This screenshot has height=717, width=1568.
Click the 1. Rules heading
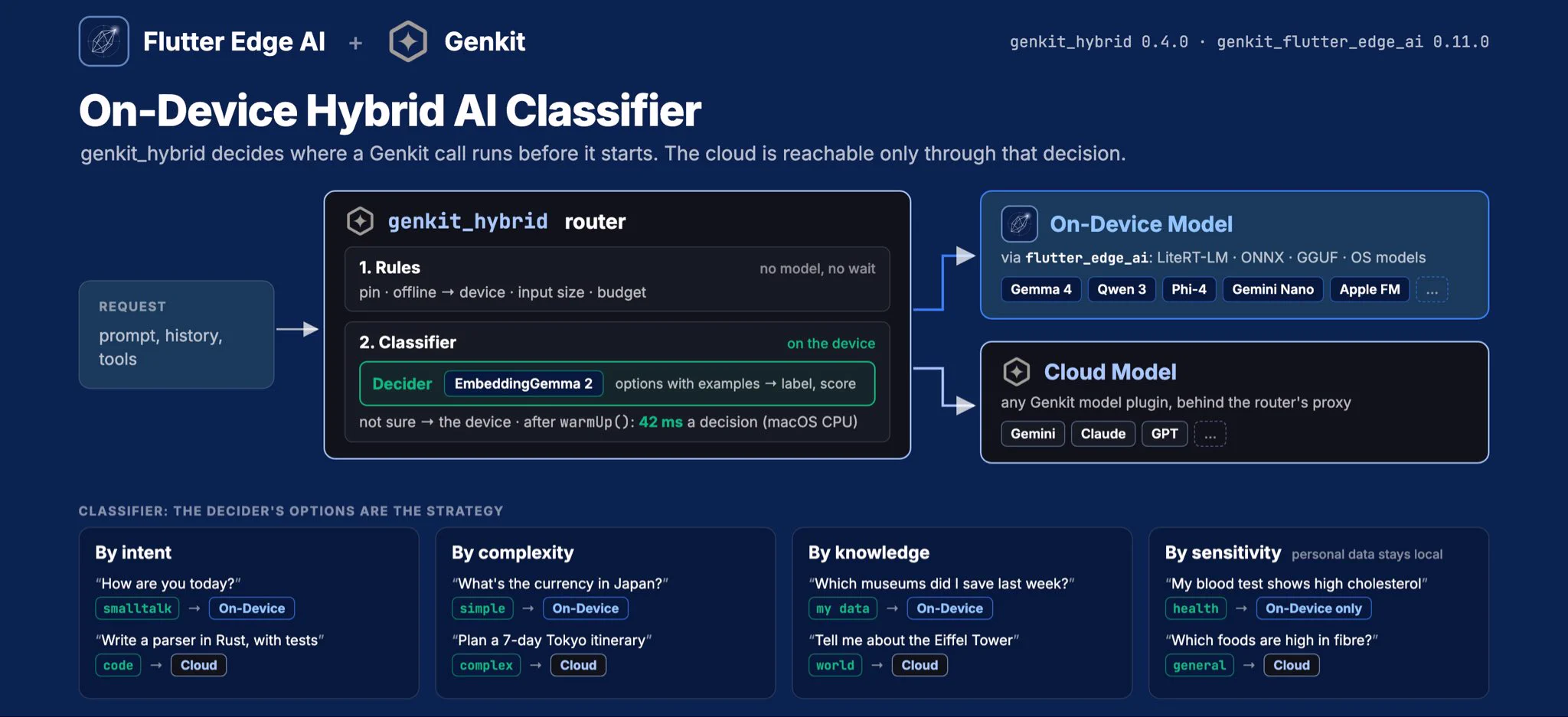tap(390, 268)
